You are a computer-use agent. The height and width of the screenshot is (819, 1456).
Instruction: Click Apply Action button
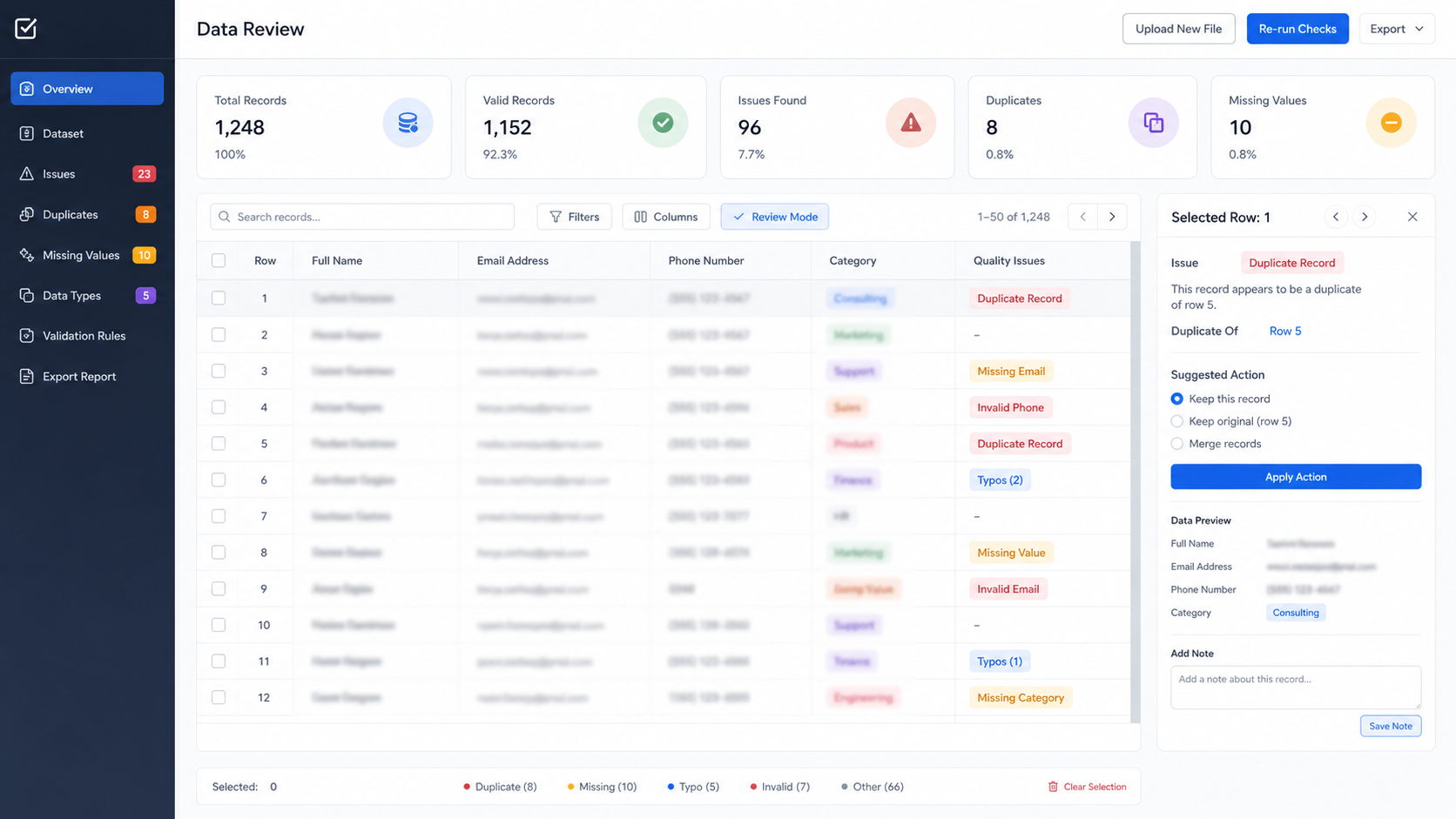point(1296,477)
